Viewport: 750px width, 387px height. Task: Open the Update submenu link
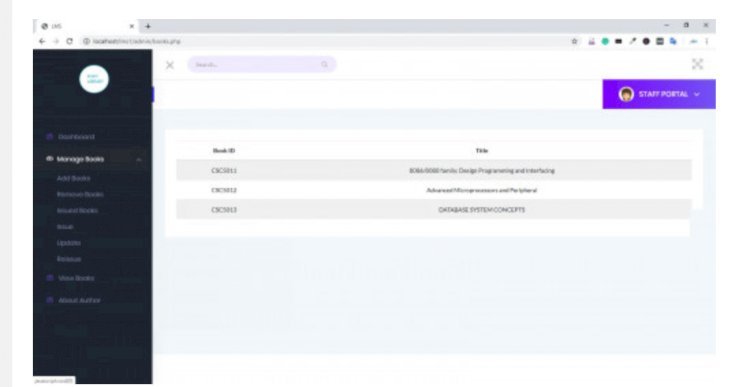(69, 243)
